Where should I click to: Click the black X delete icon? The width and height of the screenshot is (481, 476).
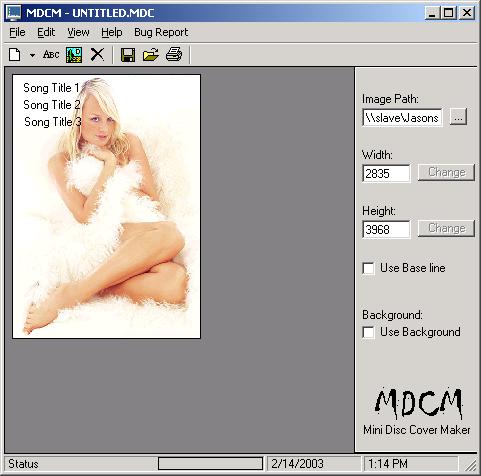97,54
